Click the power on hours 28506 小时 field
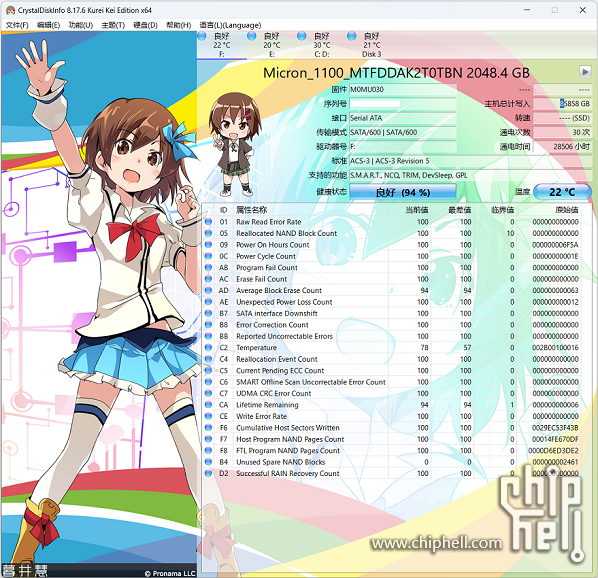Image resolution: width=598 pixels, height=578 pixels. click(x=562, y=146)
